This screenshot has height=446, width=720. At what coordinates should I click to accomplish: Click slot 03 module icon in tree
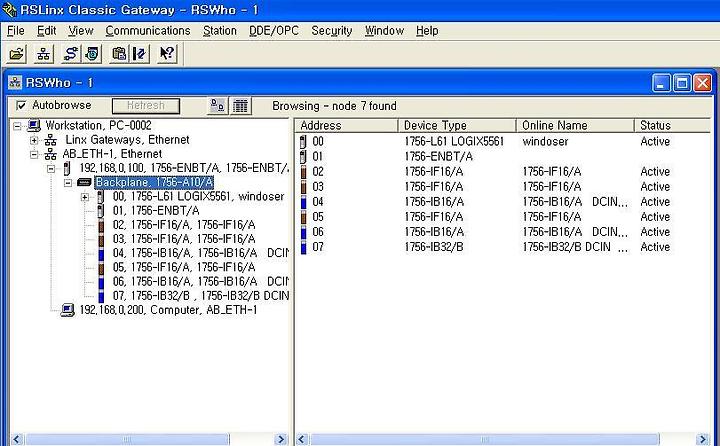coord(101,239)
